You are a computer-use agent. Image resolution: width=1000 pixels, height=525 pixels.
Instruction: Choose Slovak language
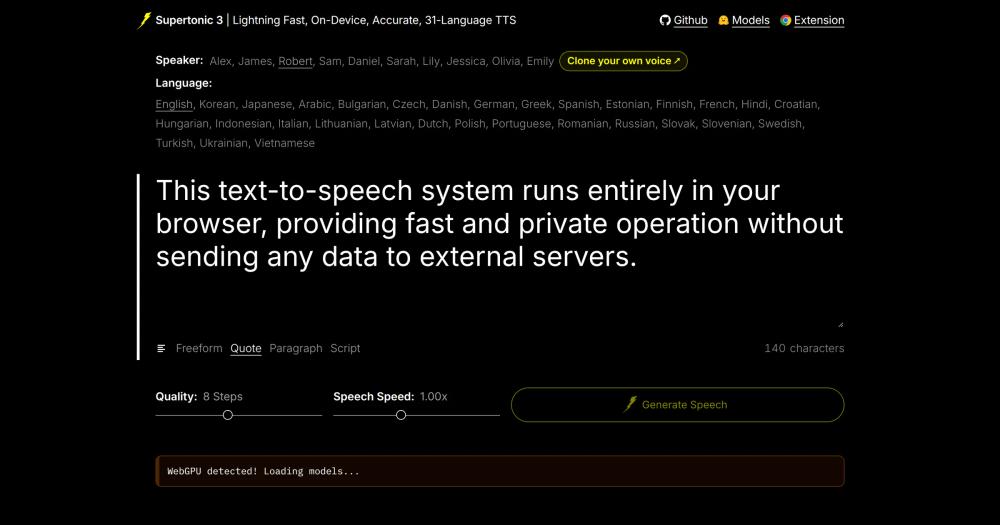(x=678, y=124)
